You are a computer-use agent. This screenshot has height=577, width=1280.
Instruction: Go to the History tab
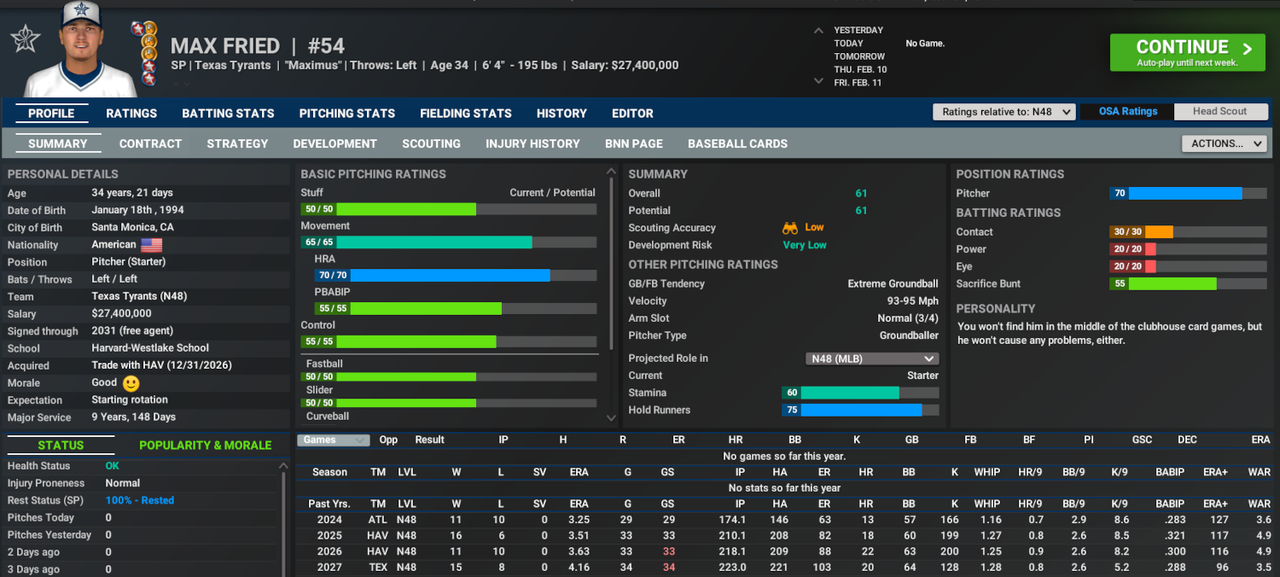click(562, 113)
